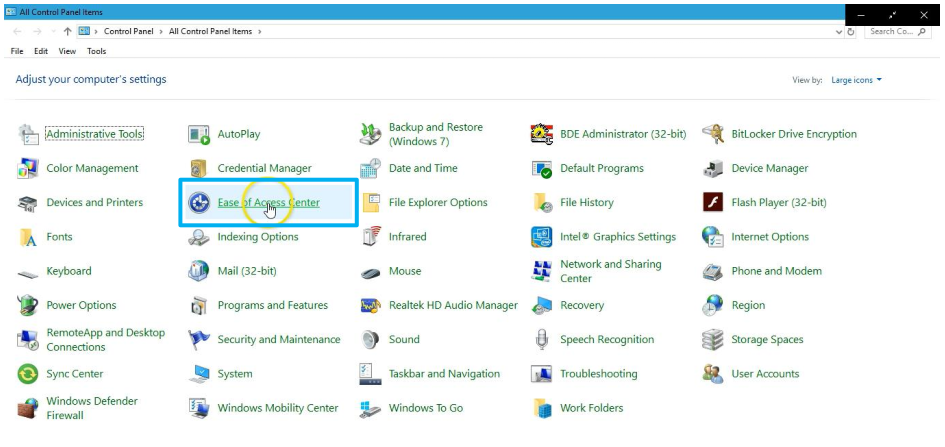This screenshot has width=945, height=447.
Task: Open the Infrared icon
Action: [370, 237]
